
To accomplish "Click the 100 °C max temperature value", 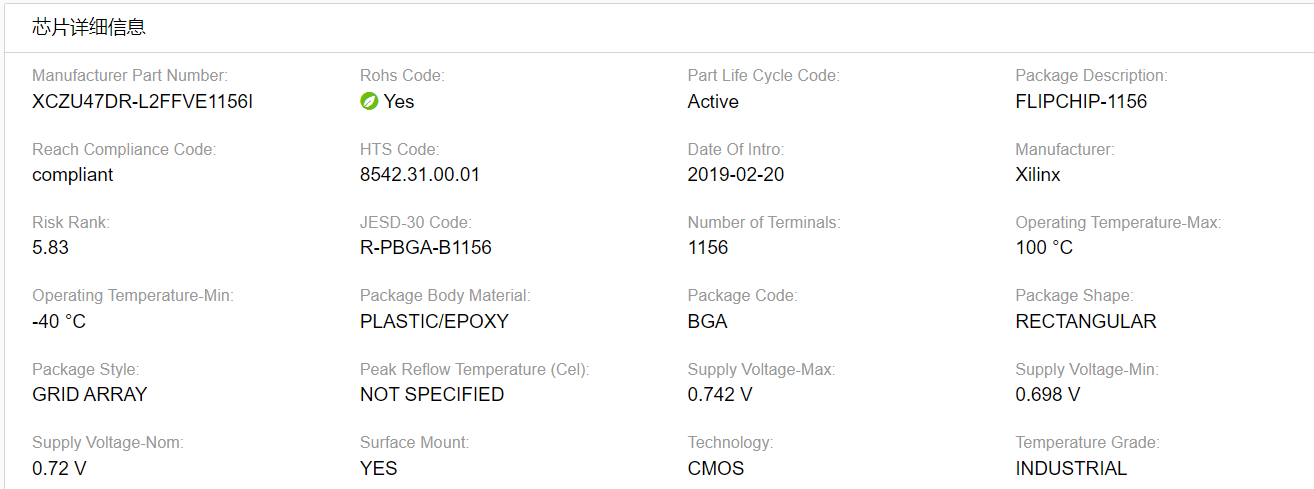I will point(1044,248).
